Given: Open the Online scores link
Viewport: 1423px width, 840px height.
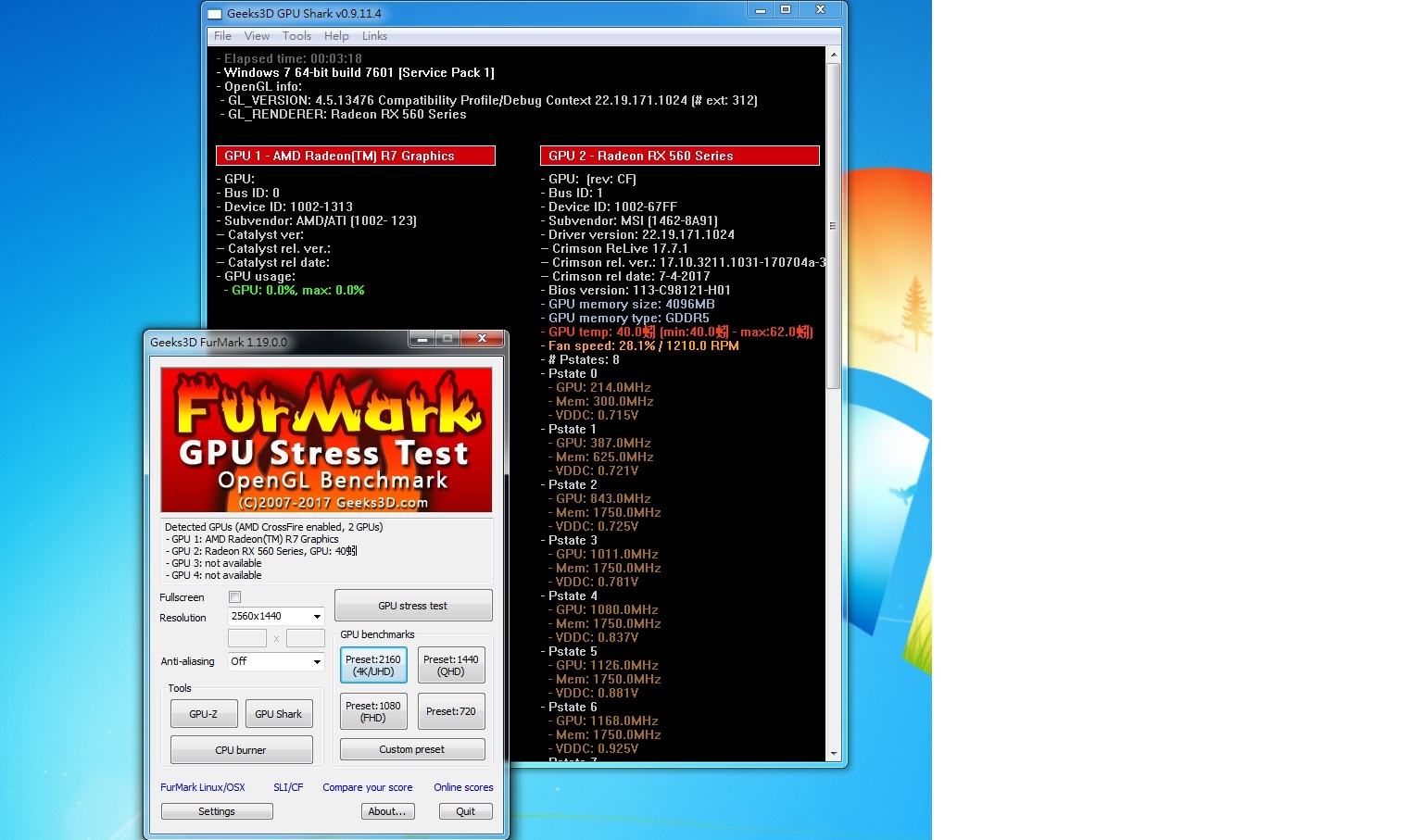Looking at the screenshot, I should point(463,787).
